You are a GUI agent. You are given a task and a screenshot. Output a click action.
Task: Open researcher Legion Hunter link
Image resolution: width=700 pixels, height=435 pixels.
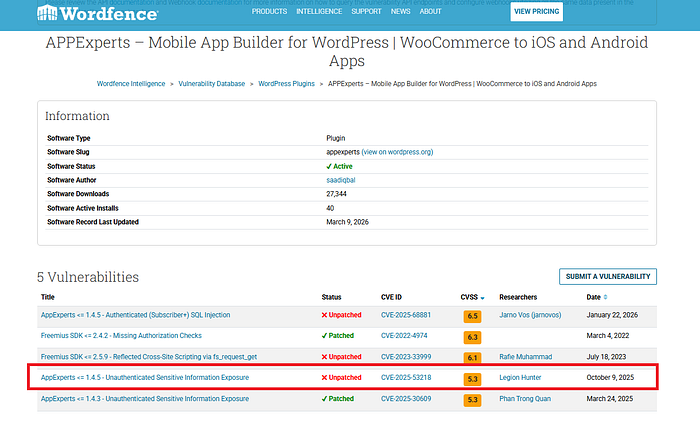520,377
